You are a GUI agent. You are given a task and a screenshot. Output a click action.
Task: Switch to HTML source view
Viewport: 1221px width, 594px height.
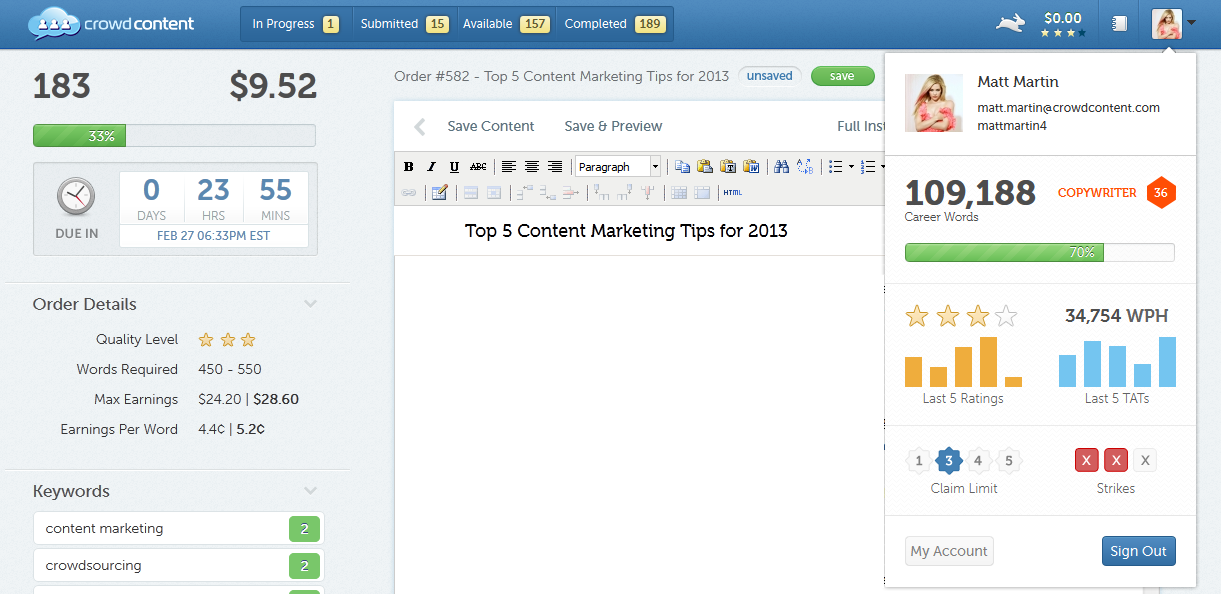(733, 192)
